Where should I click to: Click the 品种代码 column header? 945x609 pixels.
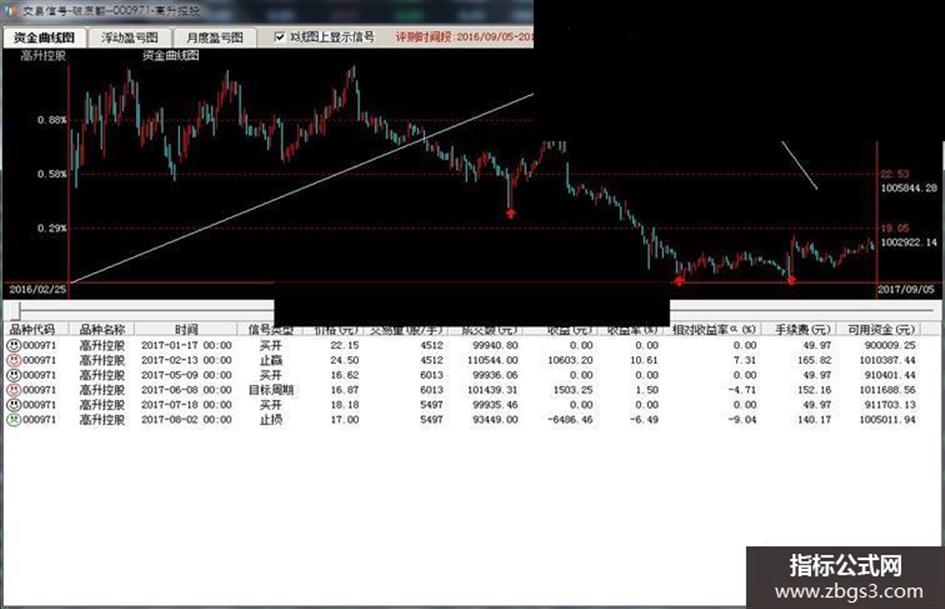pos(33,329)
